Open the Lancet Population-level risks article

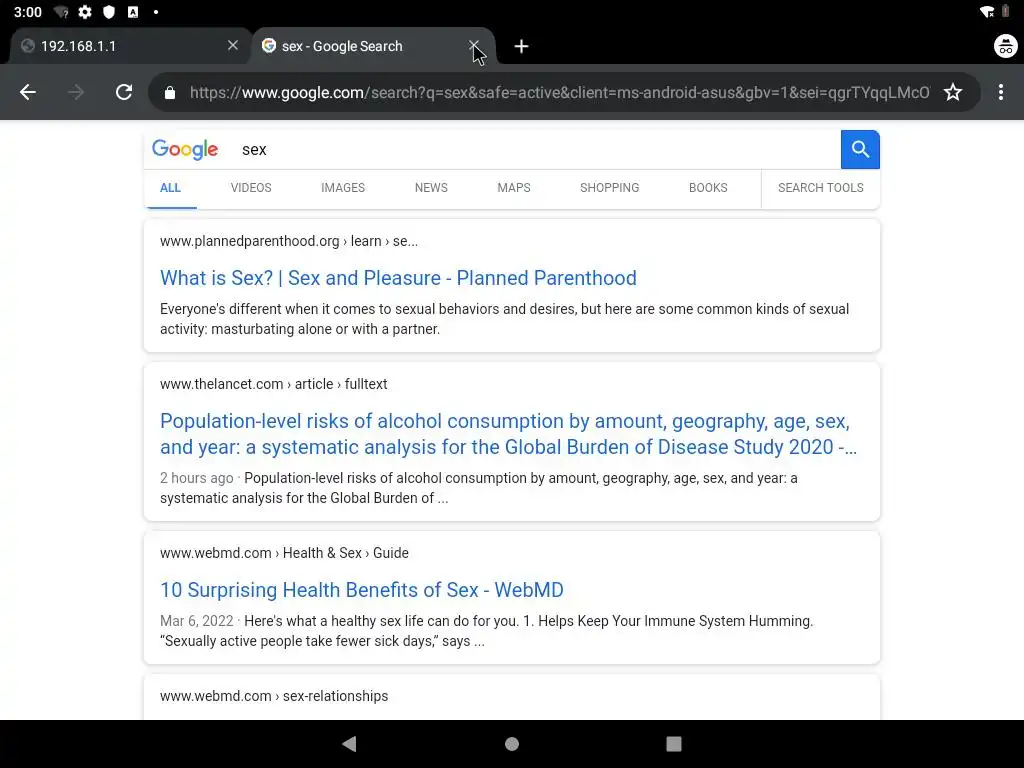(x=508, y=434)
